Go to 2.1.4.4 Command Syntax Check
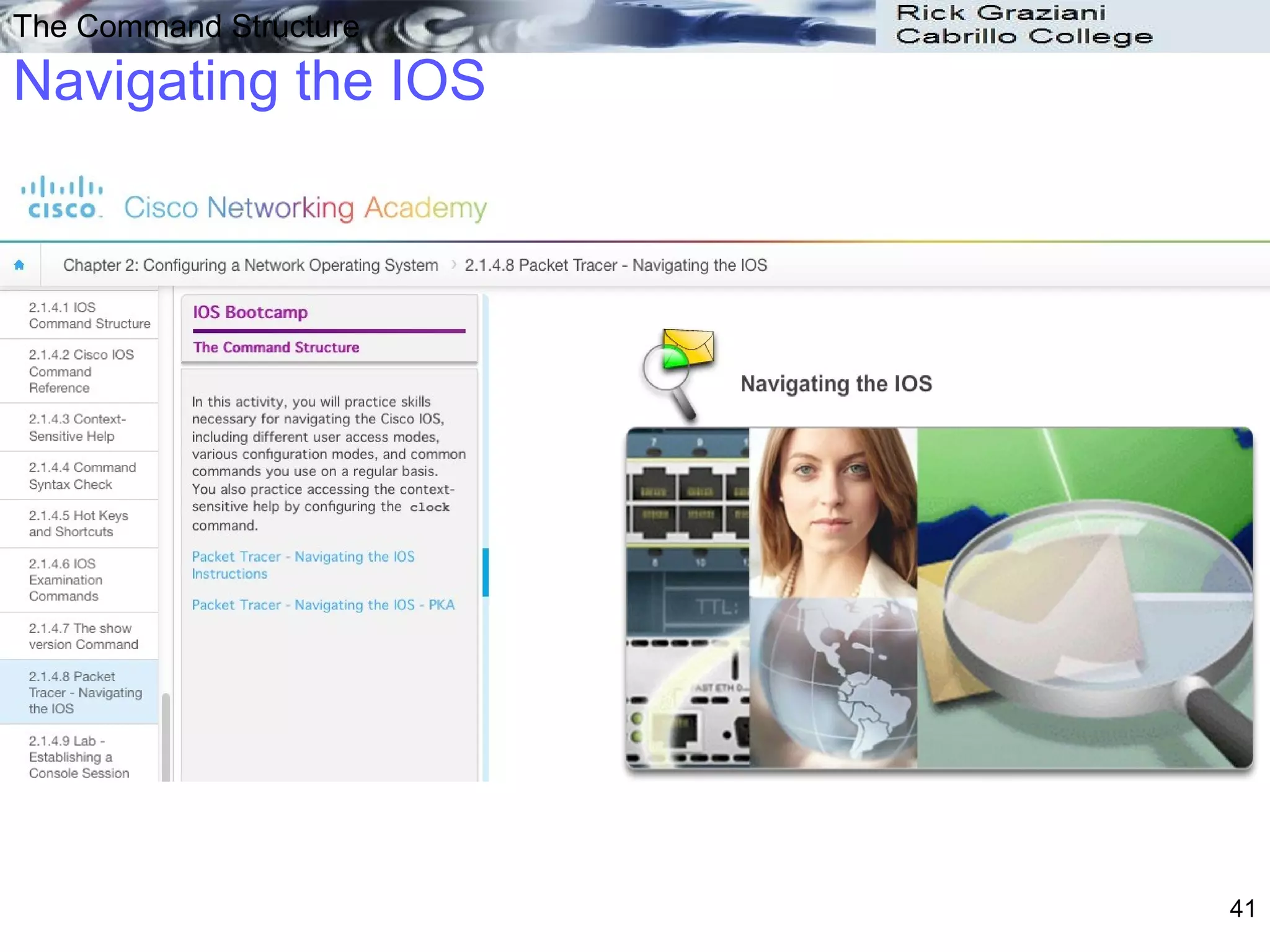The image size is (1270, 952). 79,476
